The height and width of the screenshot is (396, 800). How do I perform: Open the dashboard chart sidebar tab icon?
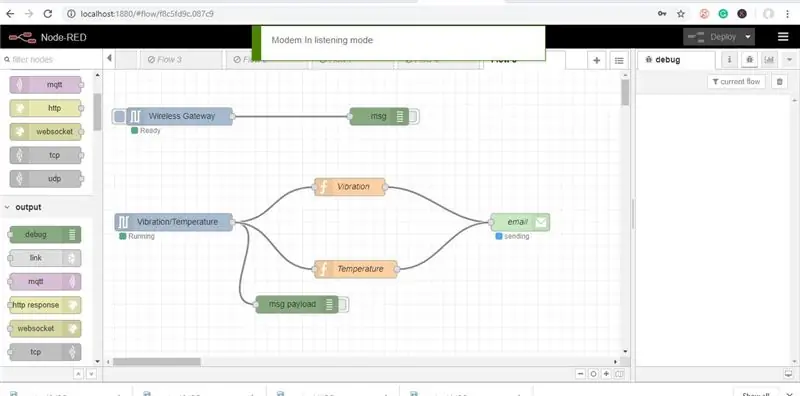[x=769, y=60]
